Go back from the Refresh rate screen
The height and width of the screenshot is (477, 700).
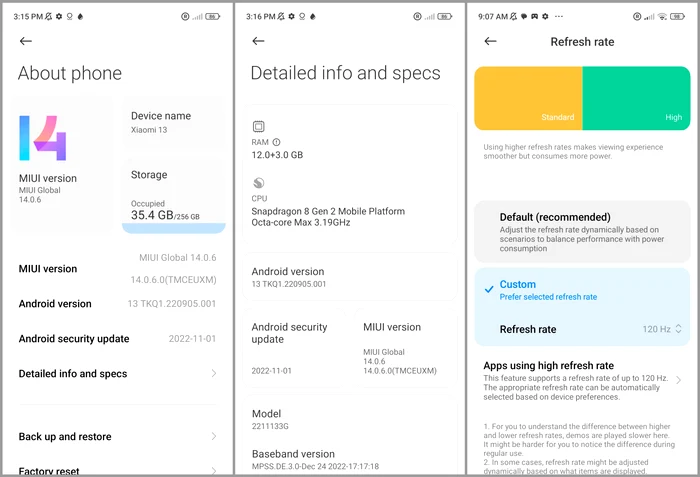(491, 41)
